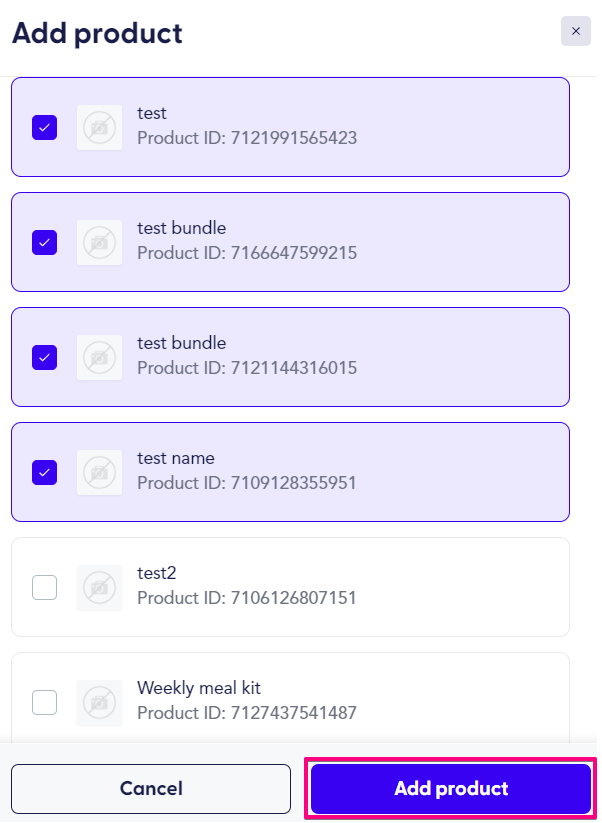Click the test2 product card
The height and width of the screenshot is (823, 602).
(290, 587)
